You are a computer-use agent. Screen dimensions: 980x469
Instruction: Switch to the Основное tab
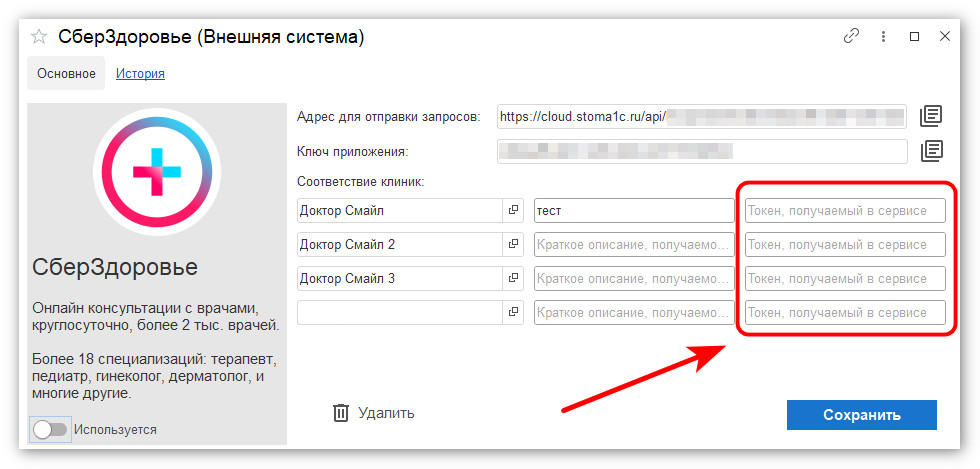pyautogui.click(x=66, y=74)
